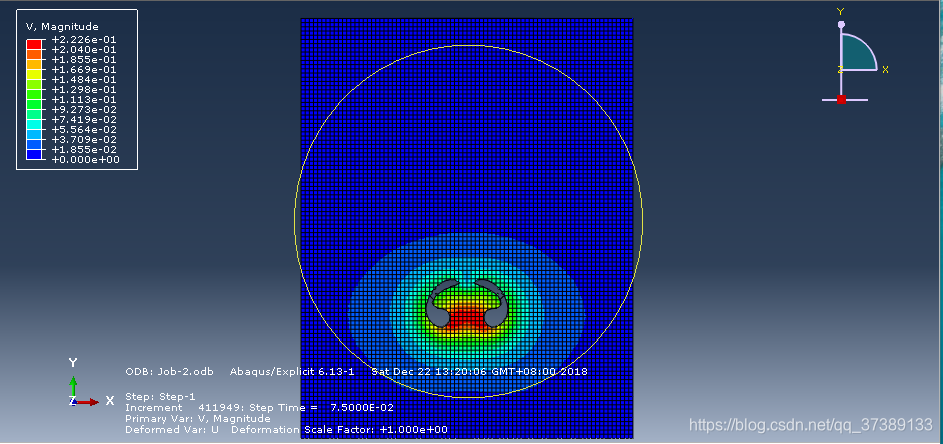Click the X label on the view compass
Screen dimensions: 943x444
click(886, 69)
